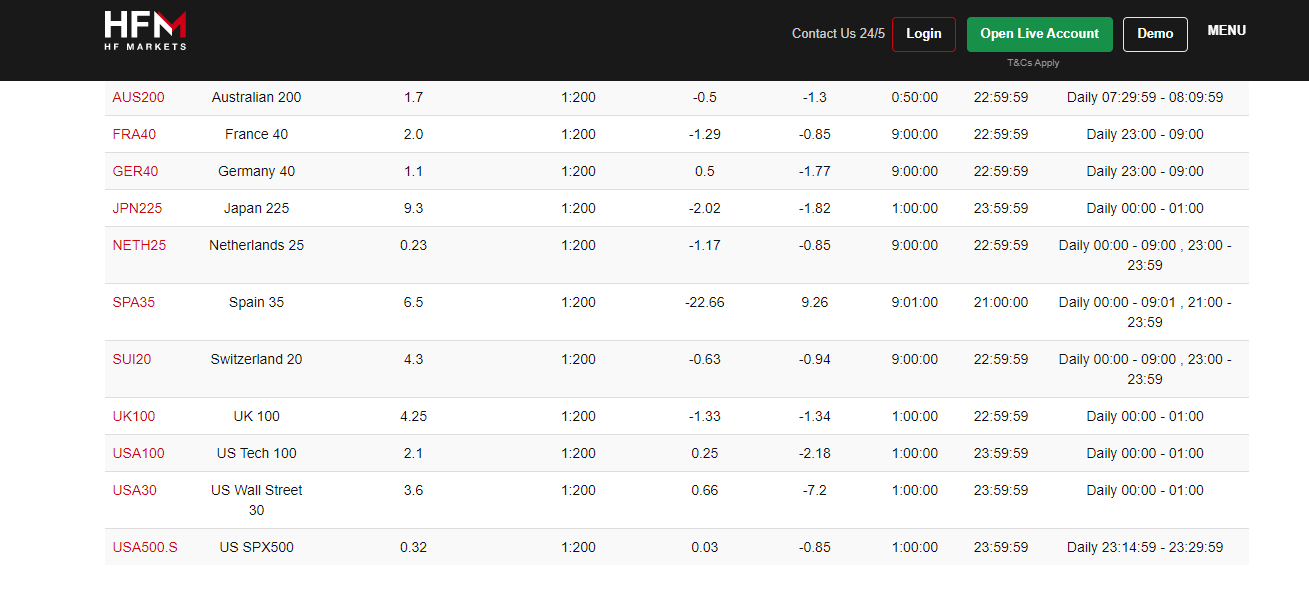This screenshot has width=1309, height=605.
Task: Click the 9:01:00 open time for SPA35
Action: 915,302
